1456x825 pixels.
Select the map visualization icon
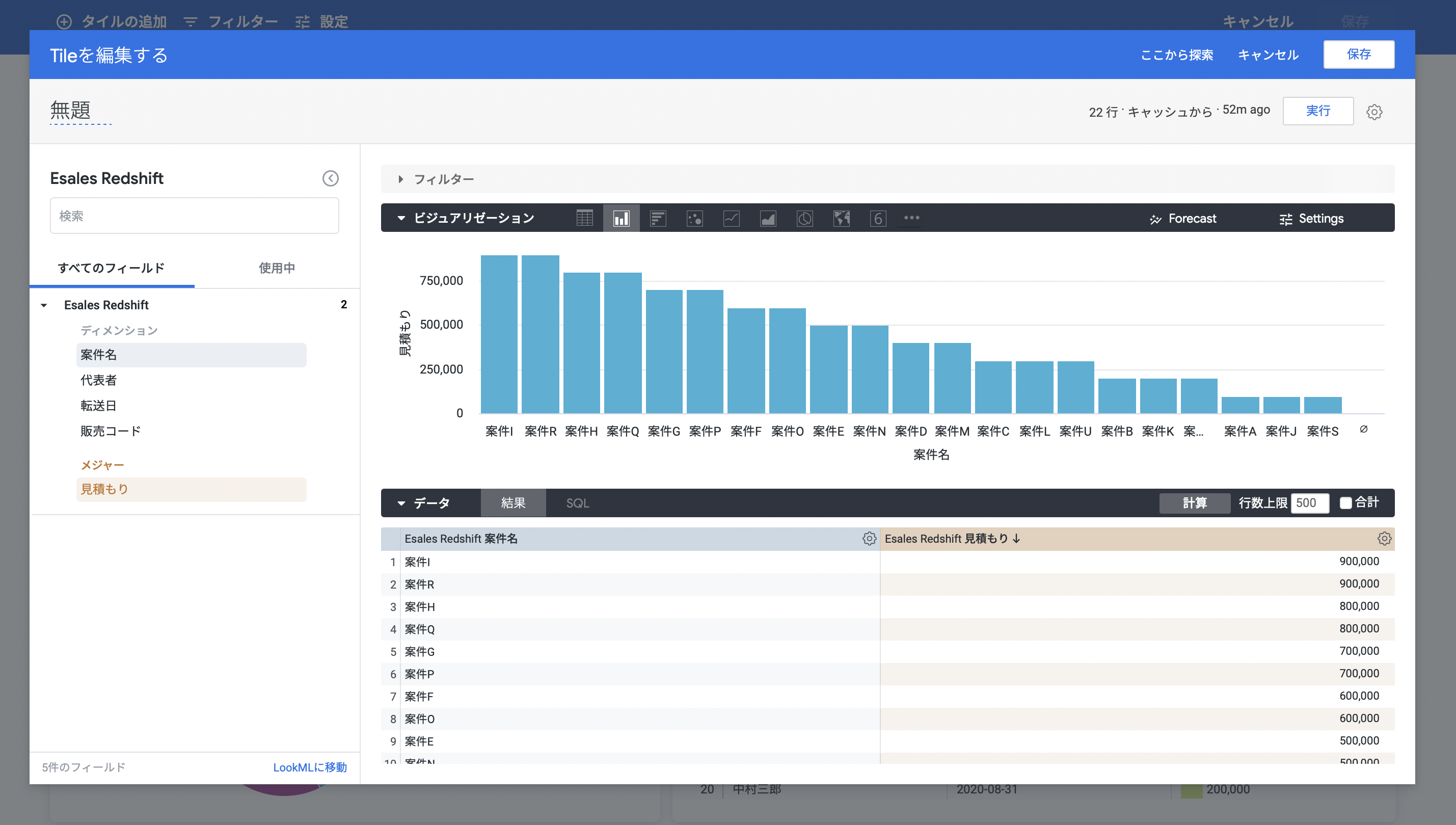(x=842, y=218)
